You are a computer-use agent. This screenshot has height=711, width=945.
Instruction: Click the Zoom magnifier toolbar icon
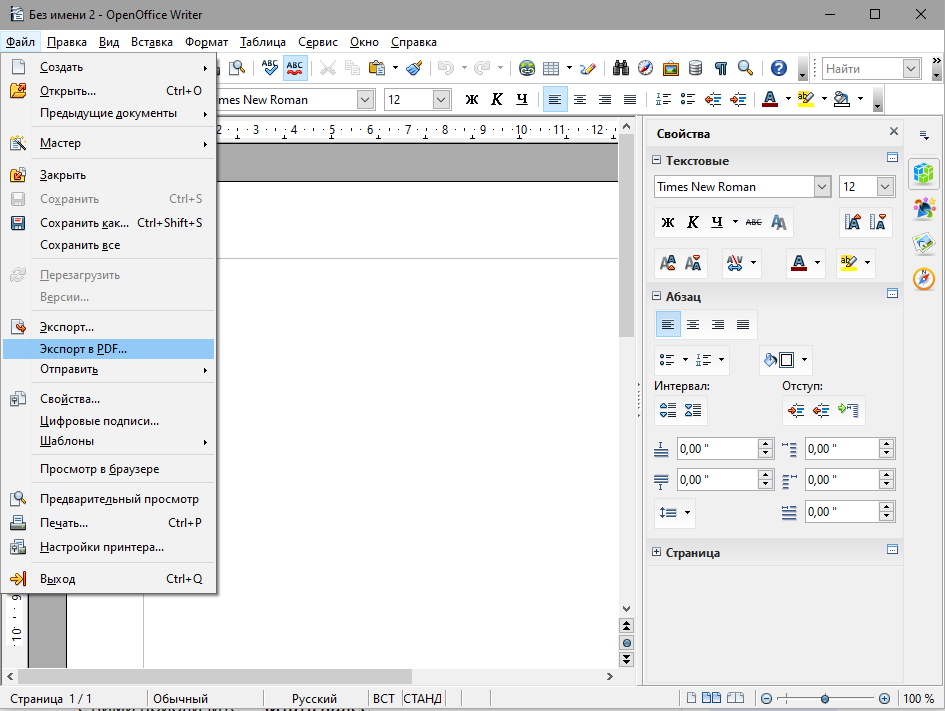[x=746, y=68]
